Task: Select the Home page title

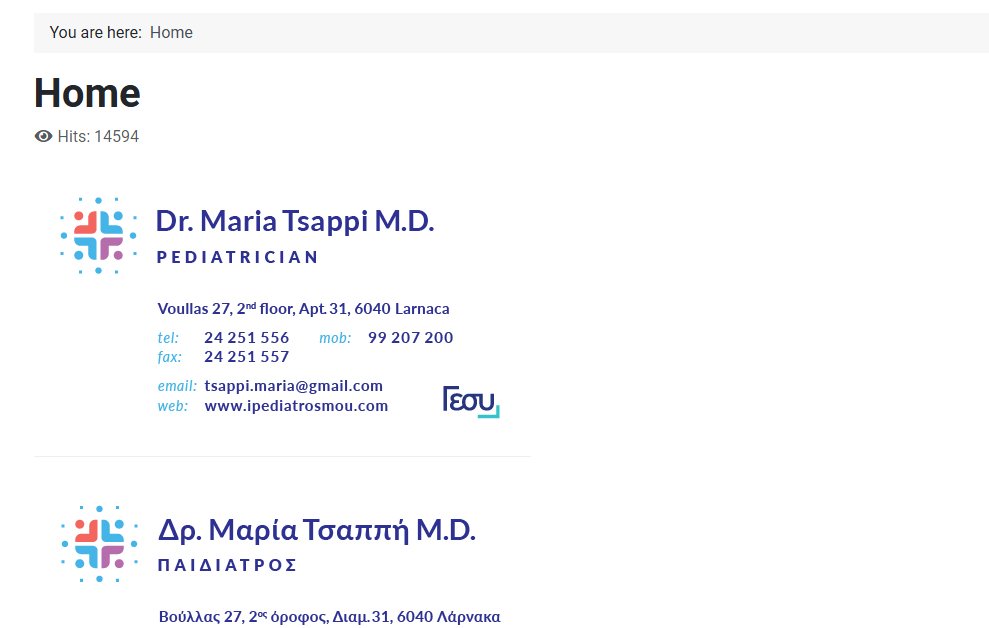Action: pos(87,92)
